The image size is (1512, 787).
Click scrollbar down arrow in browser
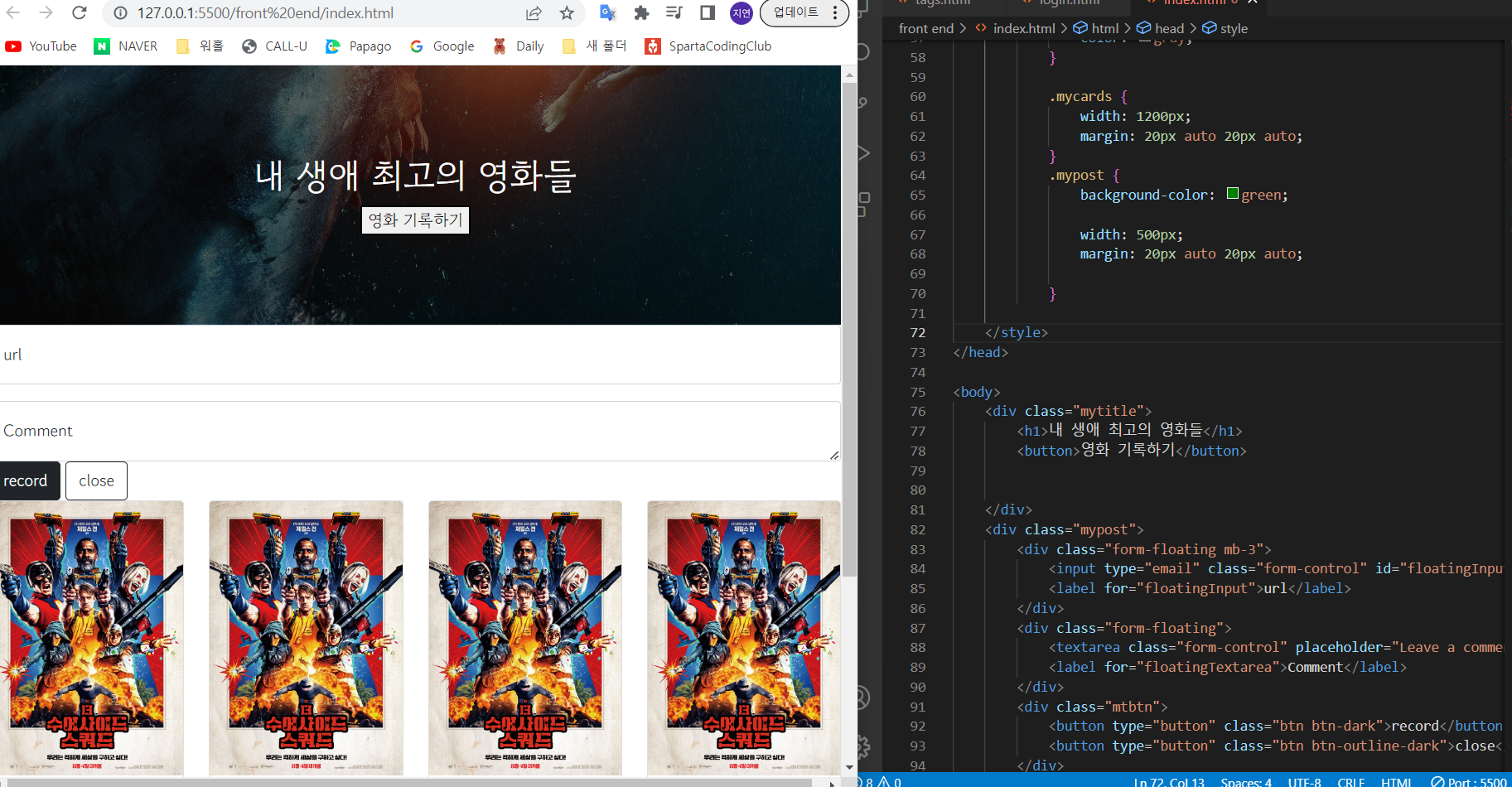tap(849, 768)
